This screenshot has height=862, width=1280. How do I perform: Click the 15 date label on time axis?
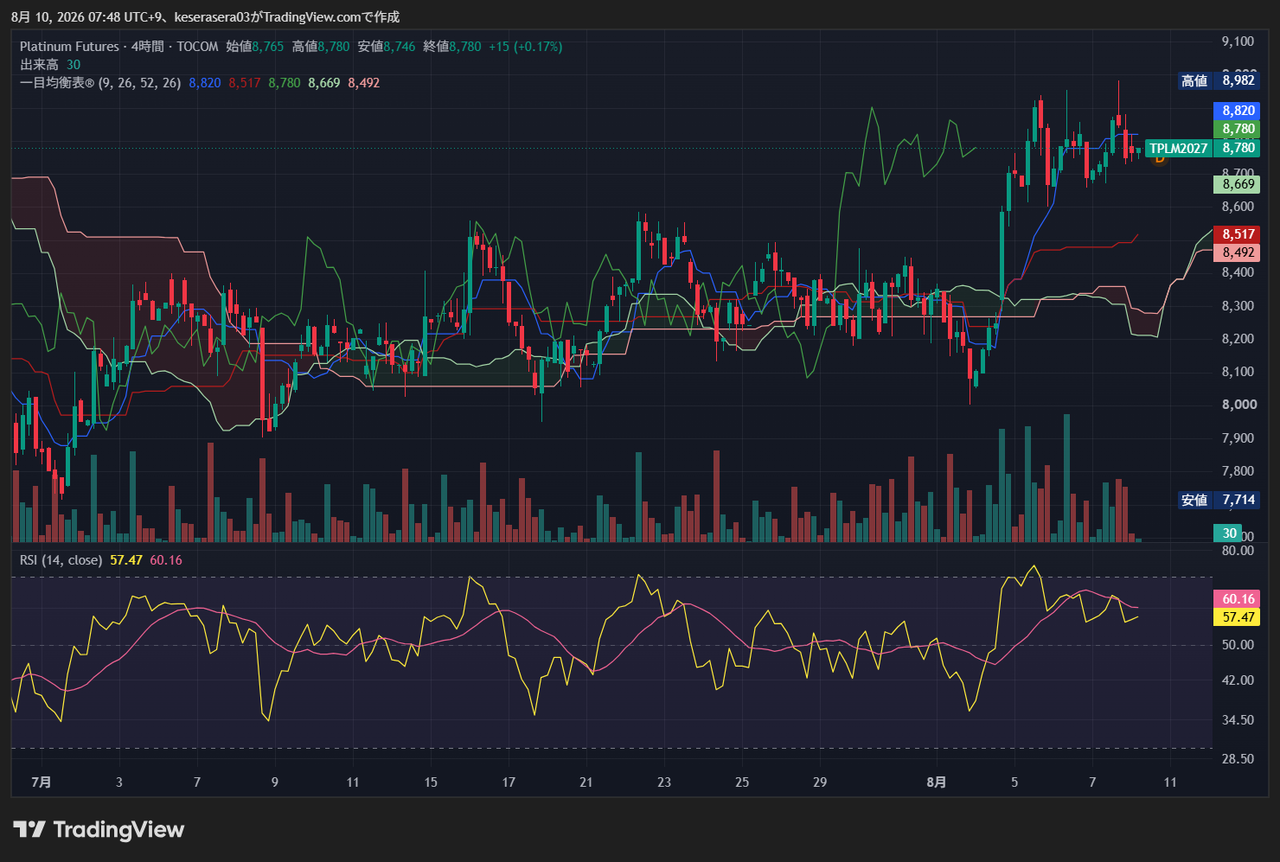click(430, 782)
